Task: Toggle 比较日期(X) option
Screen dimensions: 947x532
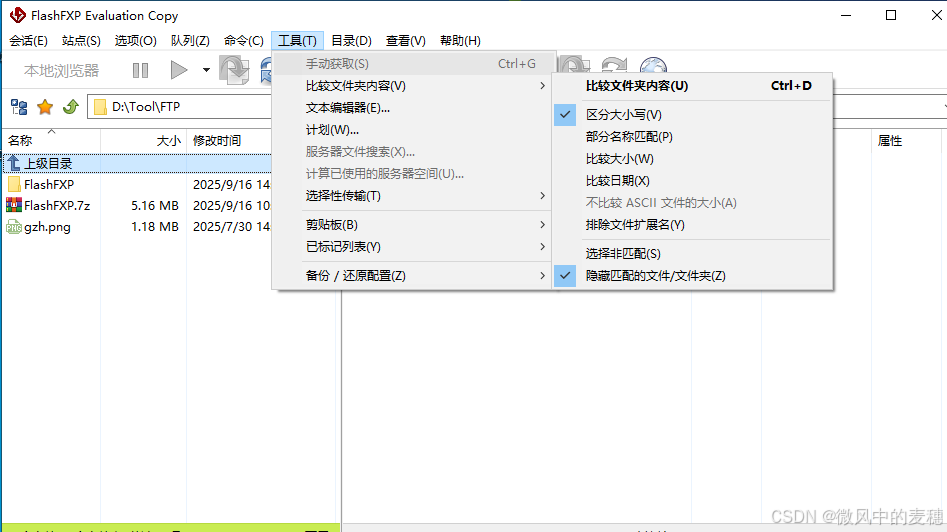Action: point(692,181)
